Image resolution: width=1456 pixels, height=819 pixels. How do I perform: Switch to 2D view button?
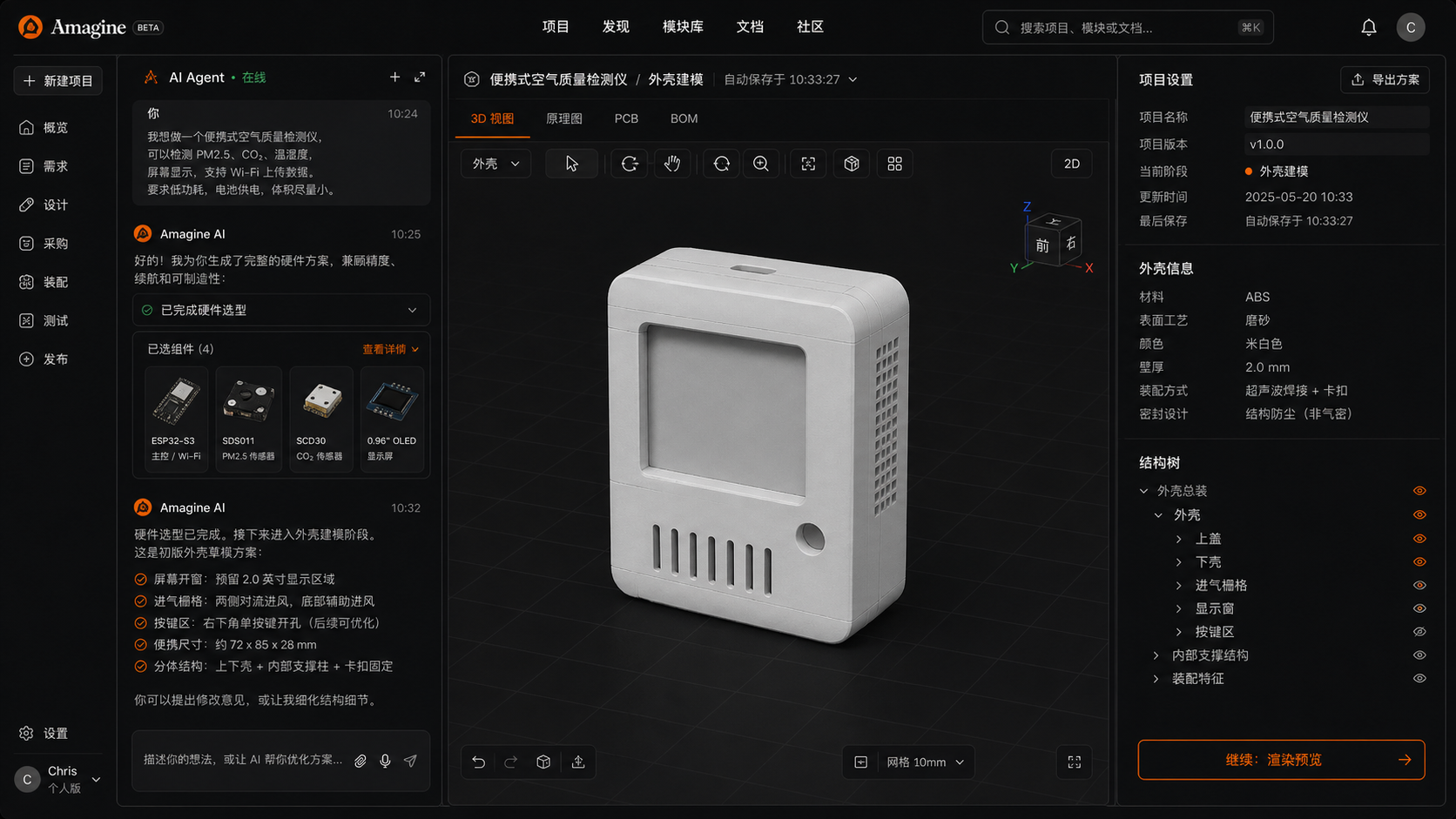pyautogui.click(x=1072, y=164)
